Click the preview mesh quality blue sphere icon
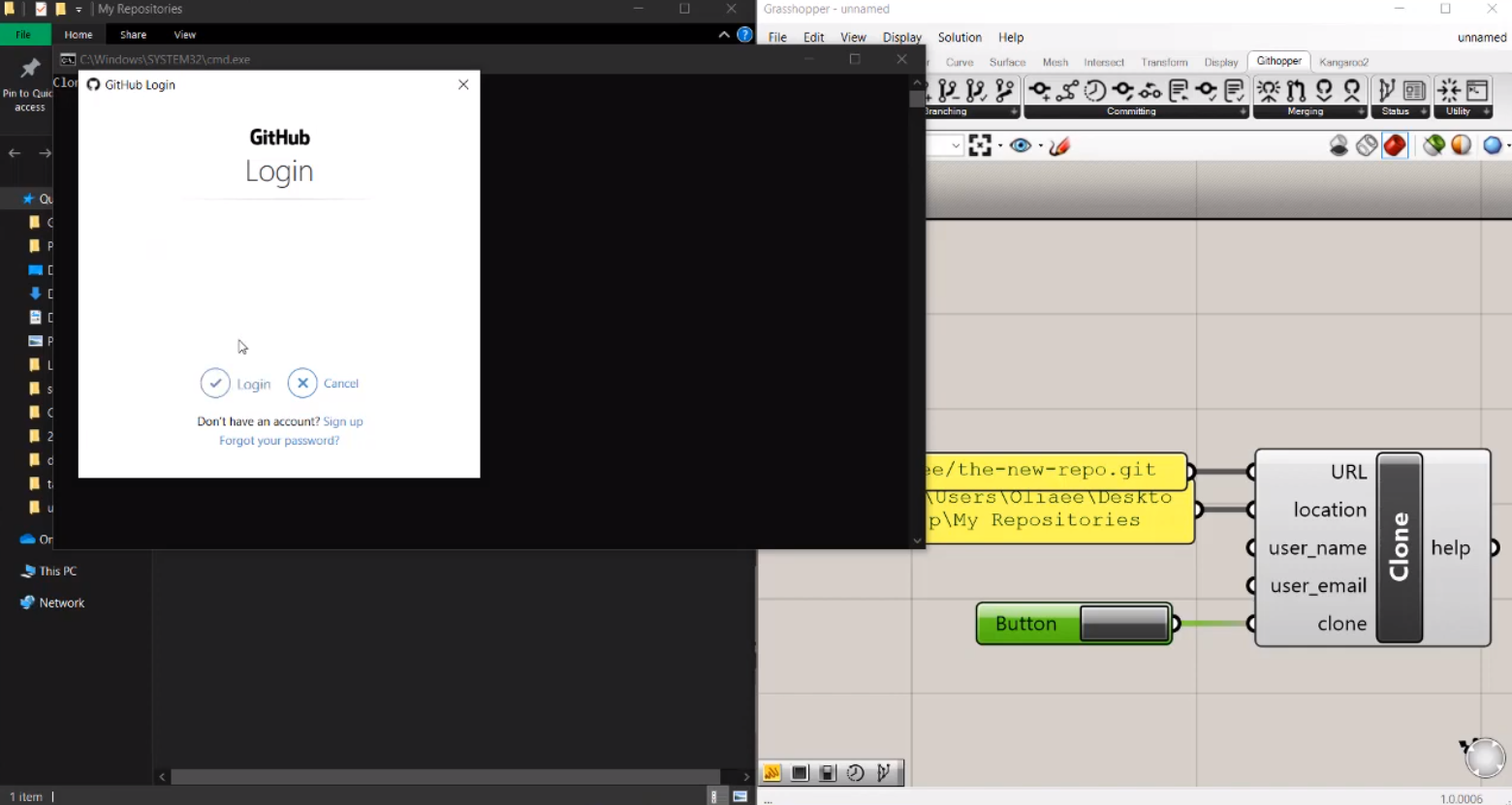Screen dimensions: 1512x805 (x=1493, y=145)
